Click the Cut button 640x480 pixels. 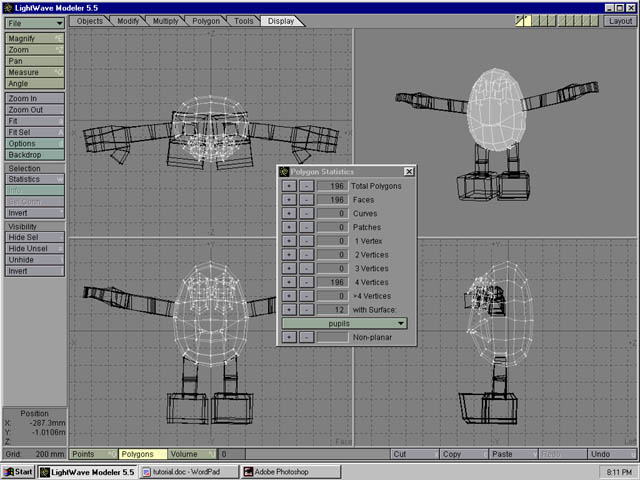pyautogui.click(x=414, y=454)
